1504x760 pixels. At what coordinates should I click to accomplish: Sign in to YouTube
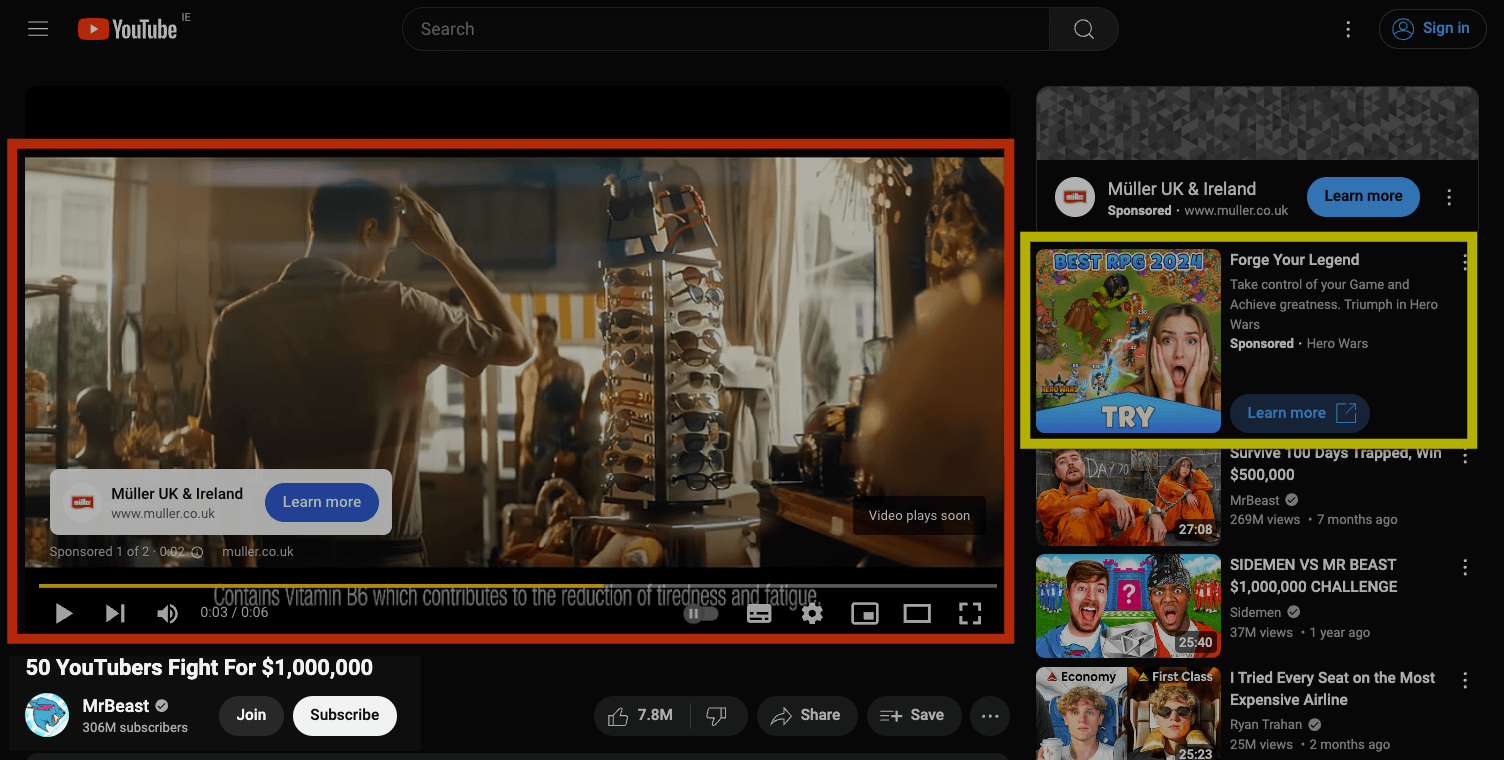[1432, 29]
